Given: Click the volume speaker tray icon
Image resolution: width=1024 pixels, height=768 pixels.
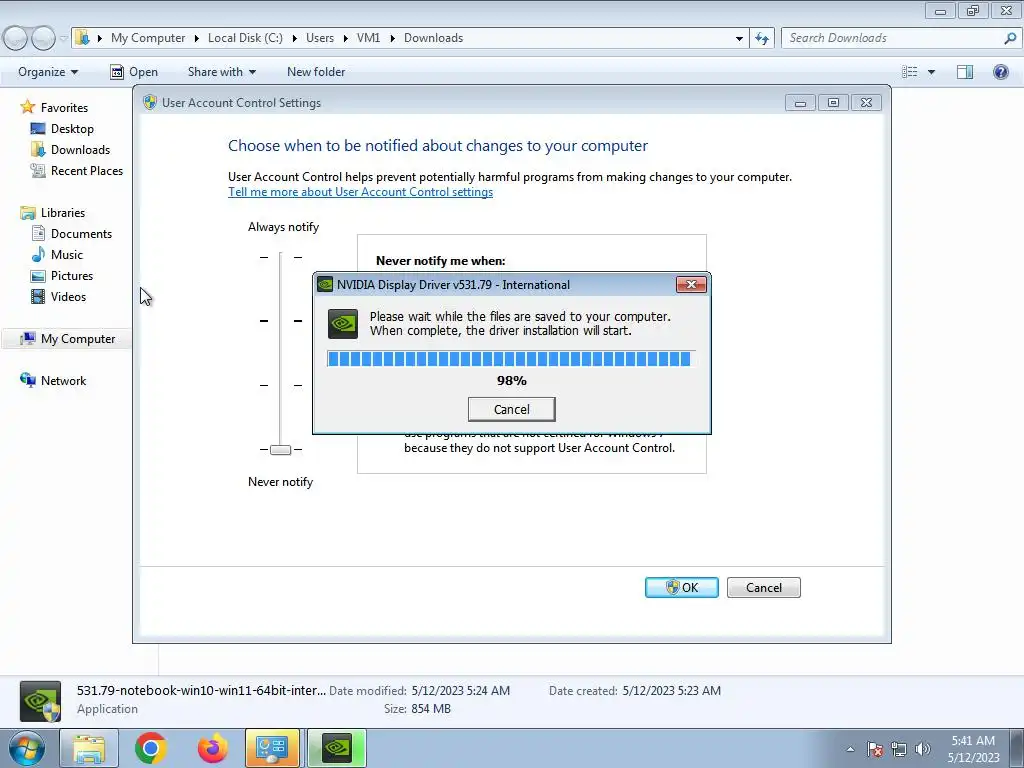Looking at the screenshot, I should click(x=922, y=749).
